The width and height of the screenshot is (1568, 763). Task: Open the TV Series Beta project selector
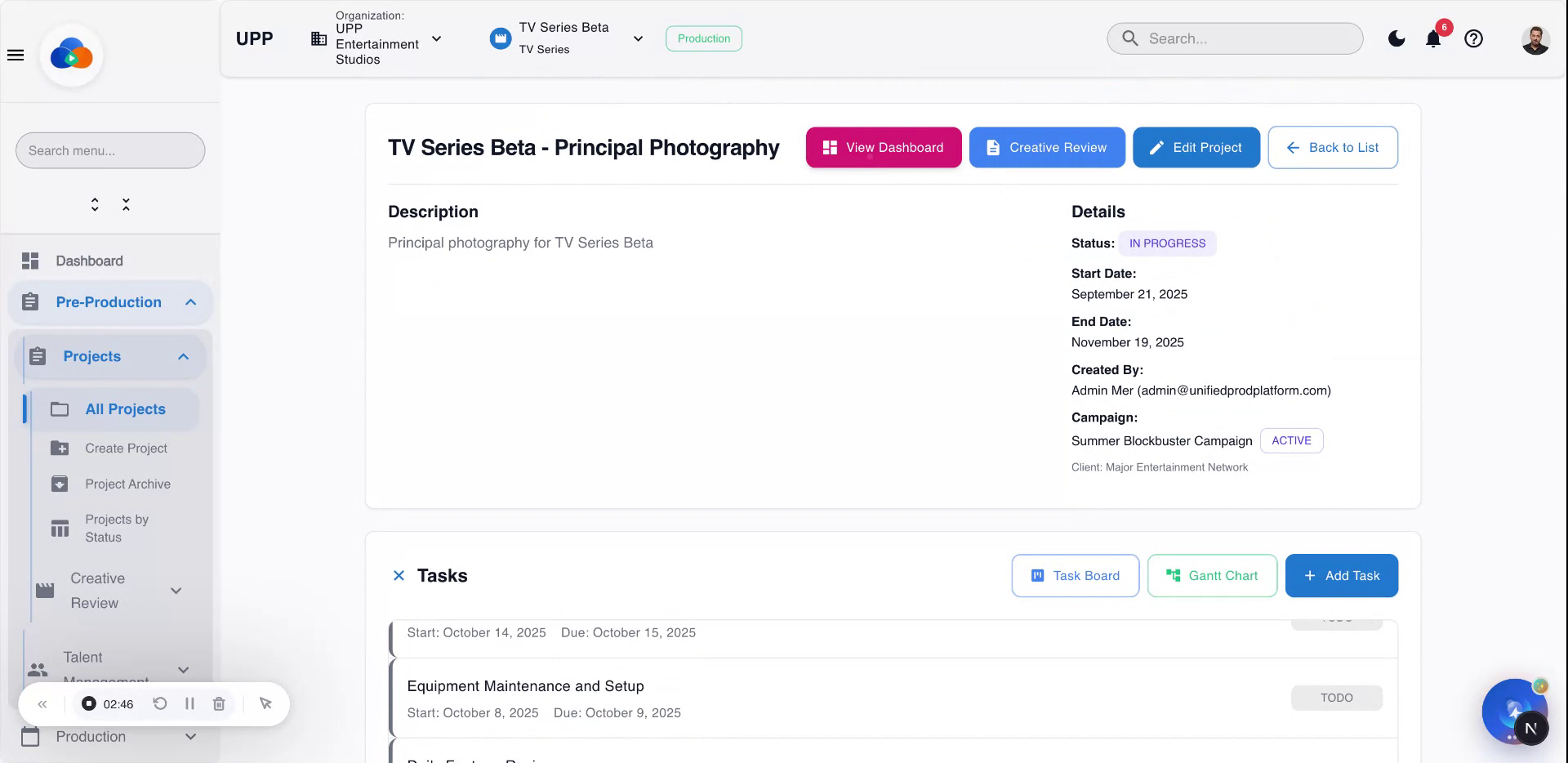coord(639,38)
